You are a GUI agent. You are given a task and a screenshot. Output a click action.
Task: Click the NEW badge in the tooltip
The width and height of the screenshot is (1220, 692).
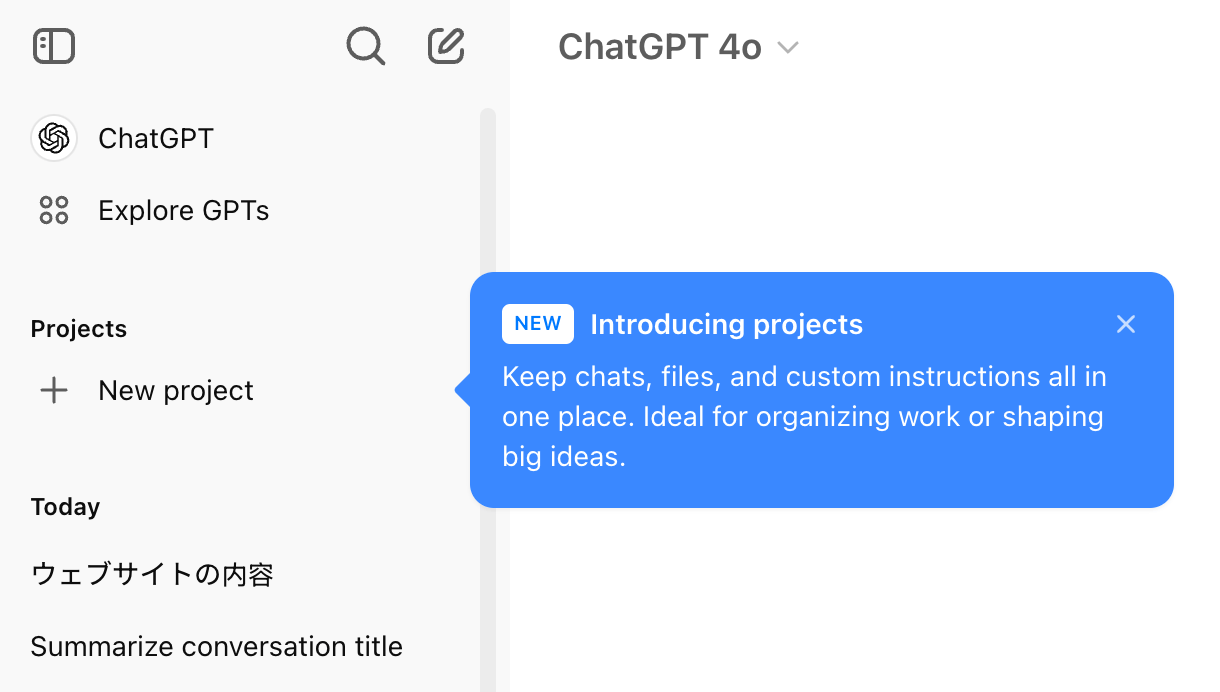click(x=538, y=324)
